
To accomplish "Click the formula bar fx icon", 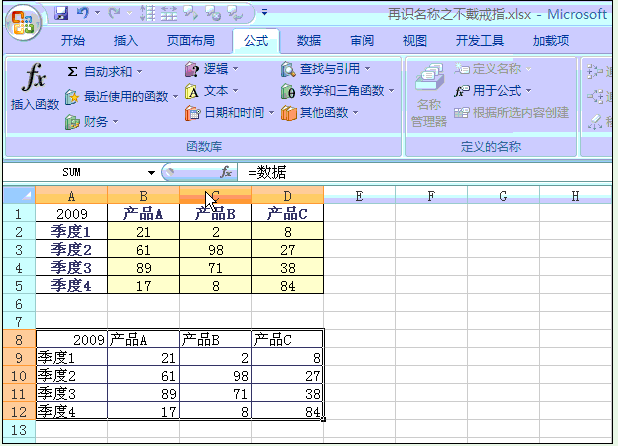I will click(x=226, y=172).
